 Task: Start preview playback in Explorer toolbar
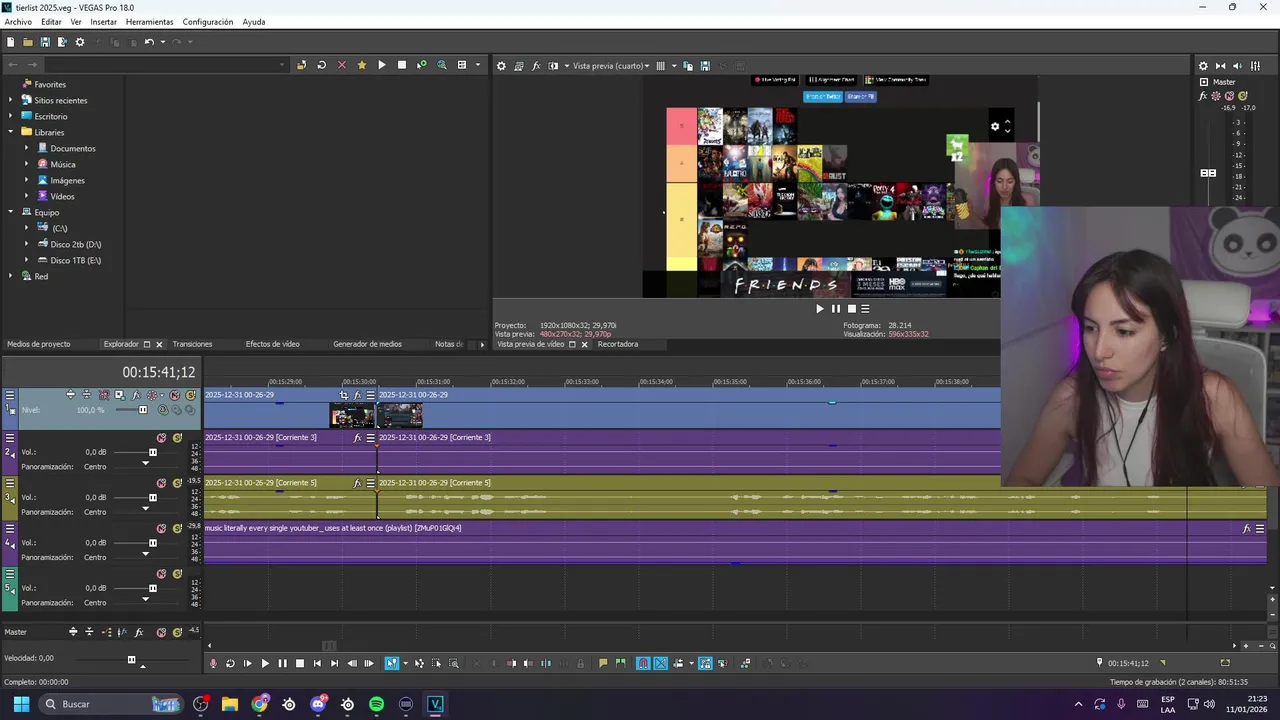[381, 65]
